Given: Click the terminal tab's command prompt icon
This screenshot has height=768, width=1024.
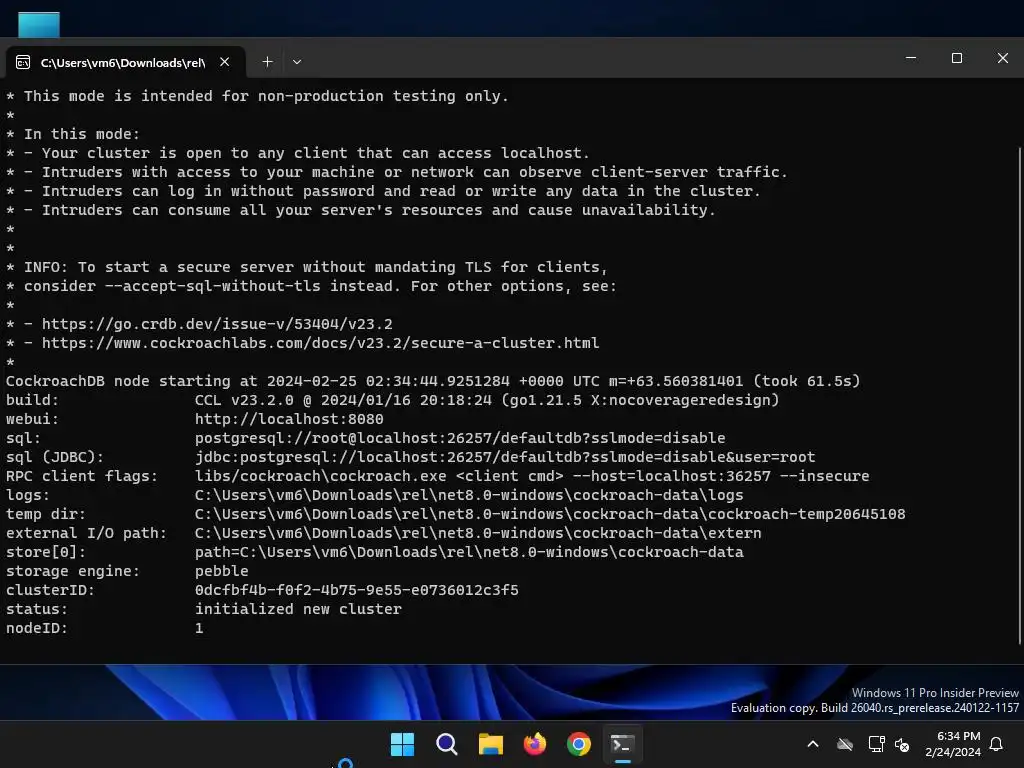Looking at the screenshot, I should (23, 62).
